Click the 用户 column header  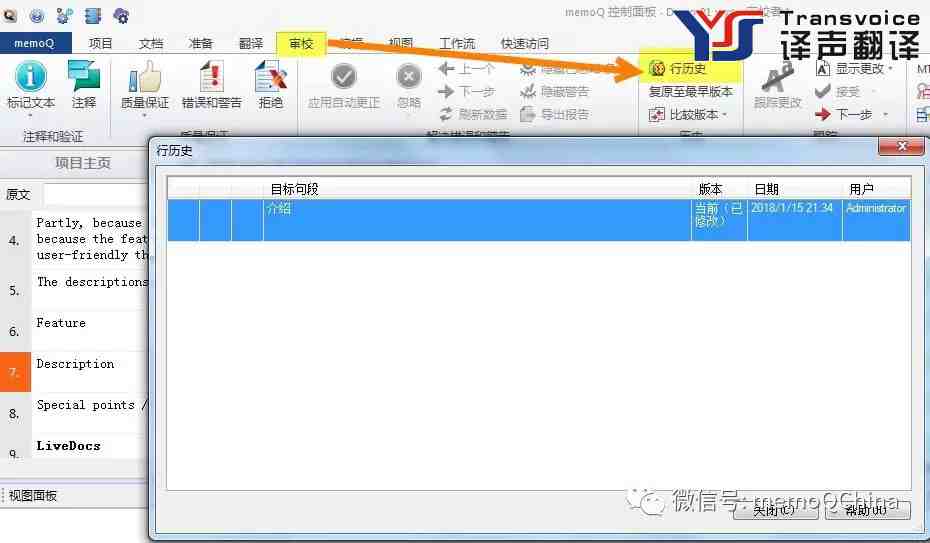tap(877, 189)
